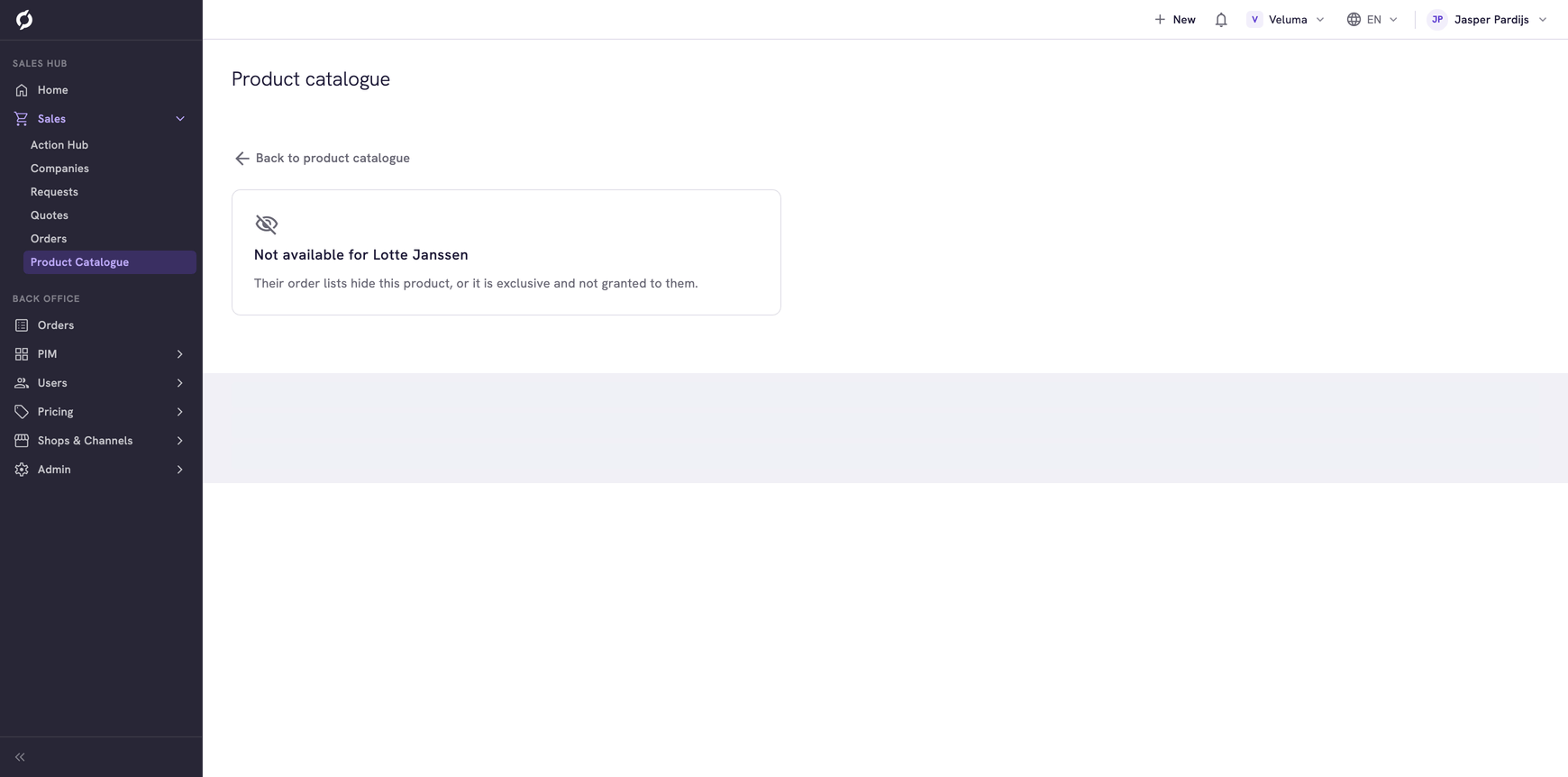Open Action Hub under Sales

pyautogui.click(x=59, y=145)
